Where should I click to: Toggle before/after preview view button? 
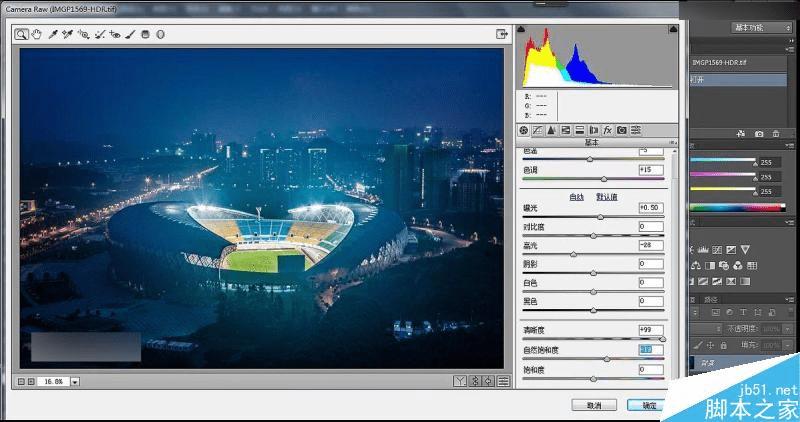point(460,381)
